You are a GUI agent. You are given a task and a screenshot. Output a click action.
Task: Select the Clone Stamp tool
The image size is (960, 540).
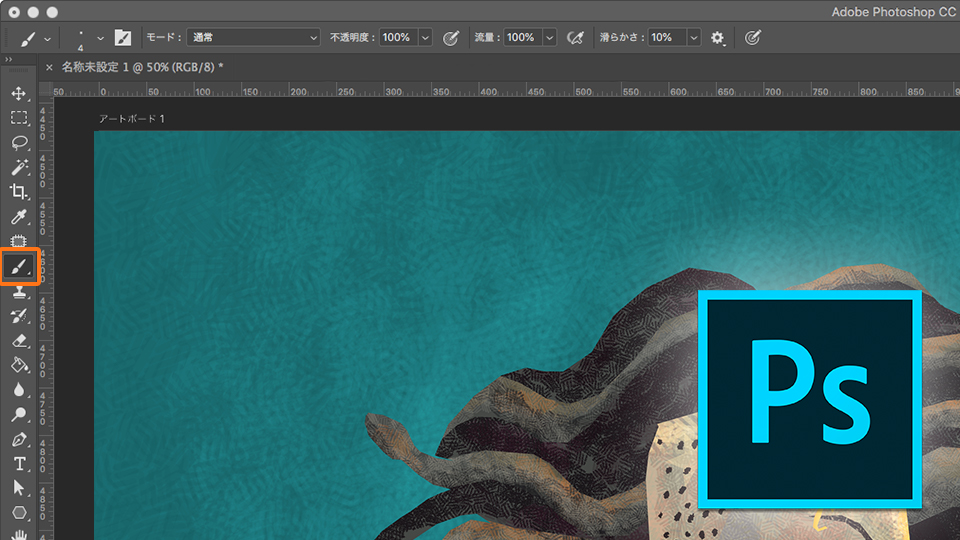(19, 292)
